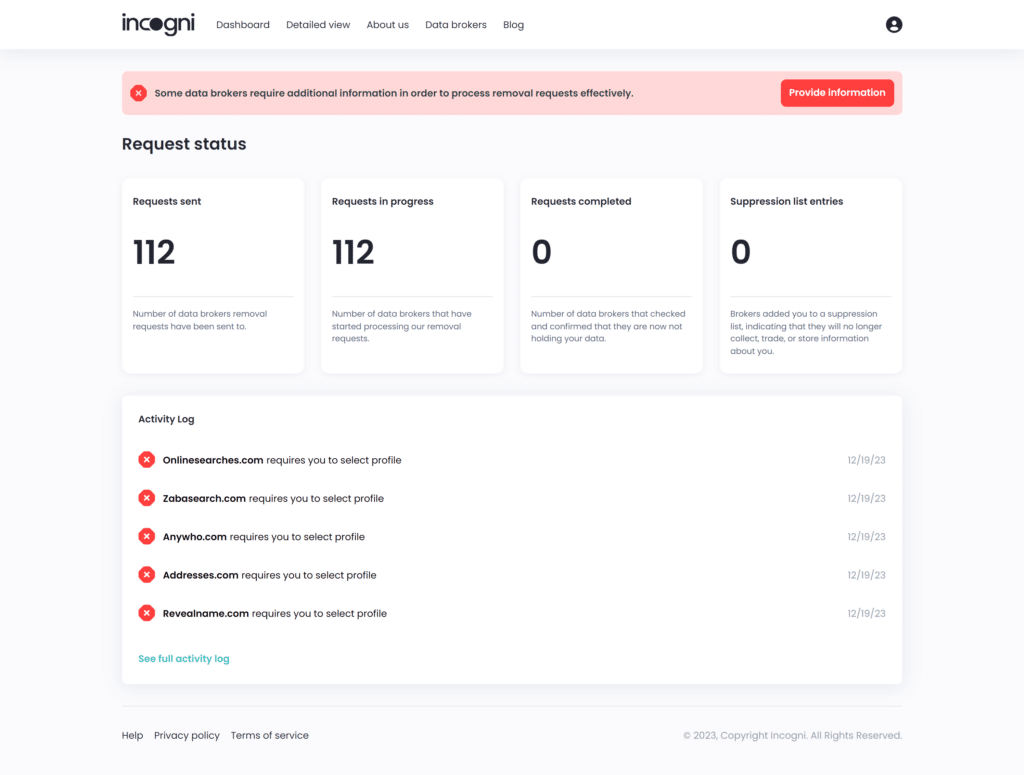The height and width of the screenshot is (775, 1024).
Task: Click the red X icon beside Revealname.com
Action: coord(147,613)
